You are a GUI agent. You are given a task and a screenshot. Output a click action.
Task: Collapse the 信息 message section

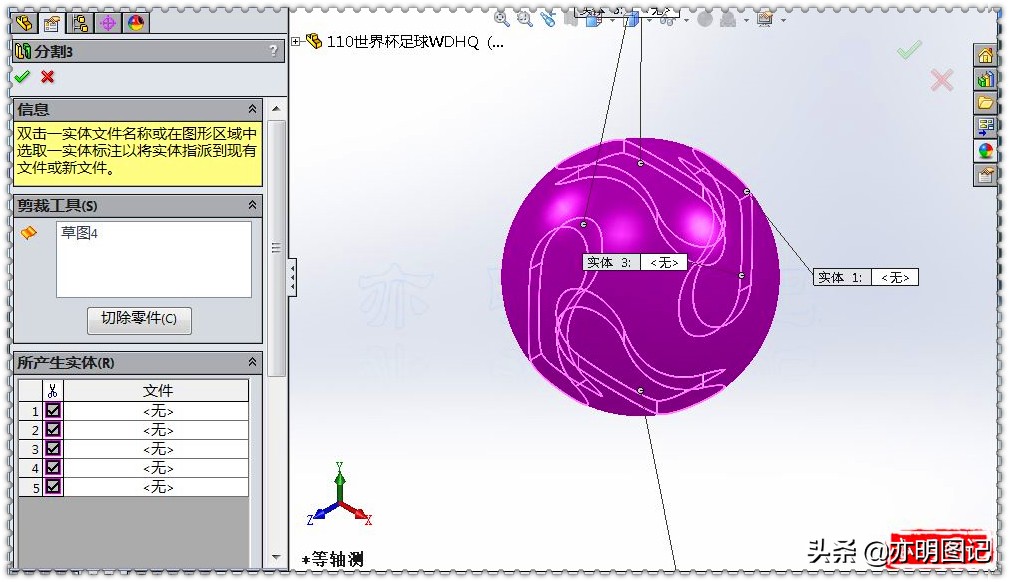pyautogui.click(x=253, y=109)
